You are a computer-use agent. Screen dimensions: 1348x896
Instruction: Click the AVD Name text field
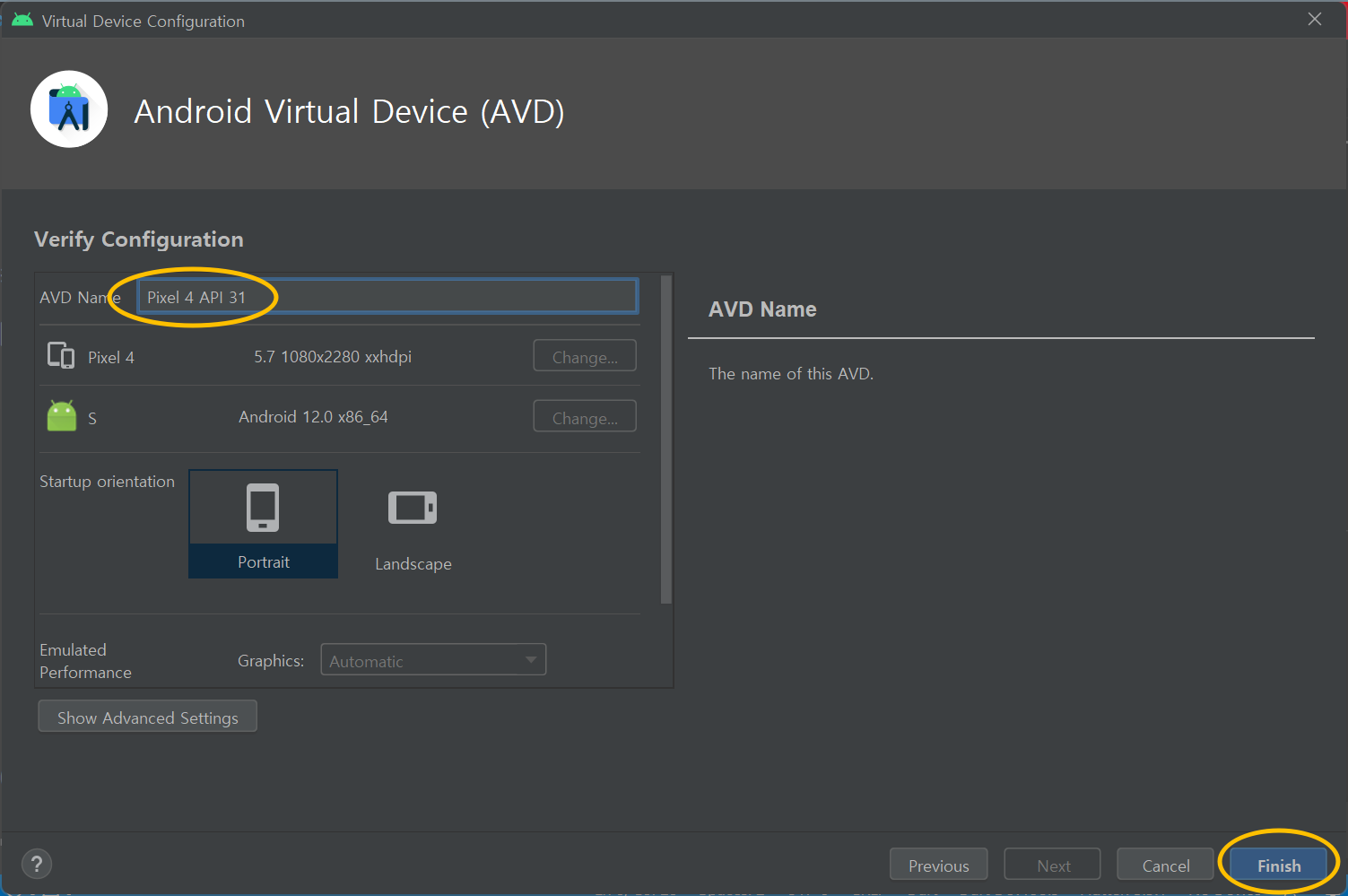click(387, 297)
